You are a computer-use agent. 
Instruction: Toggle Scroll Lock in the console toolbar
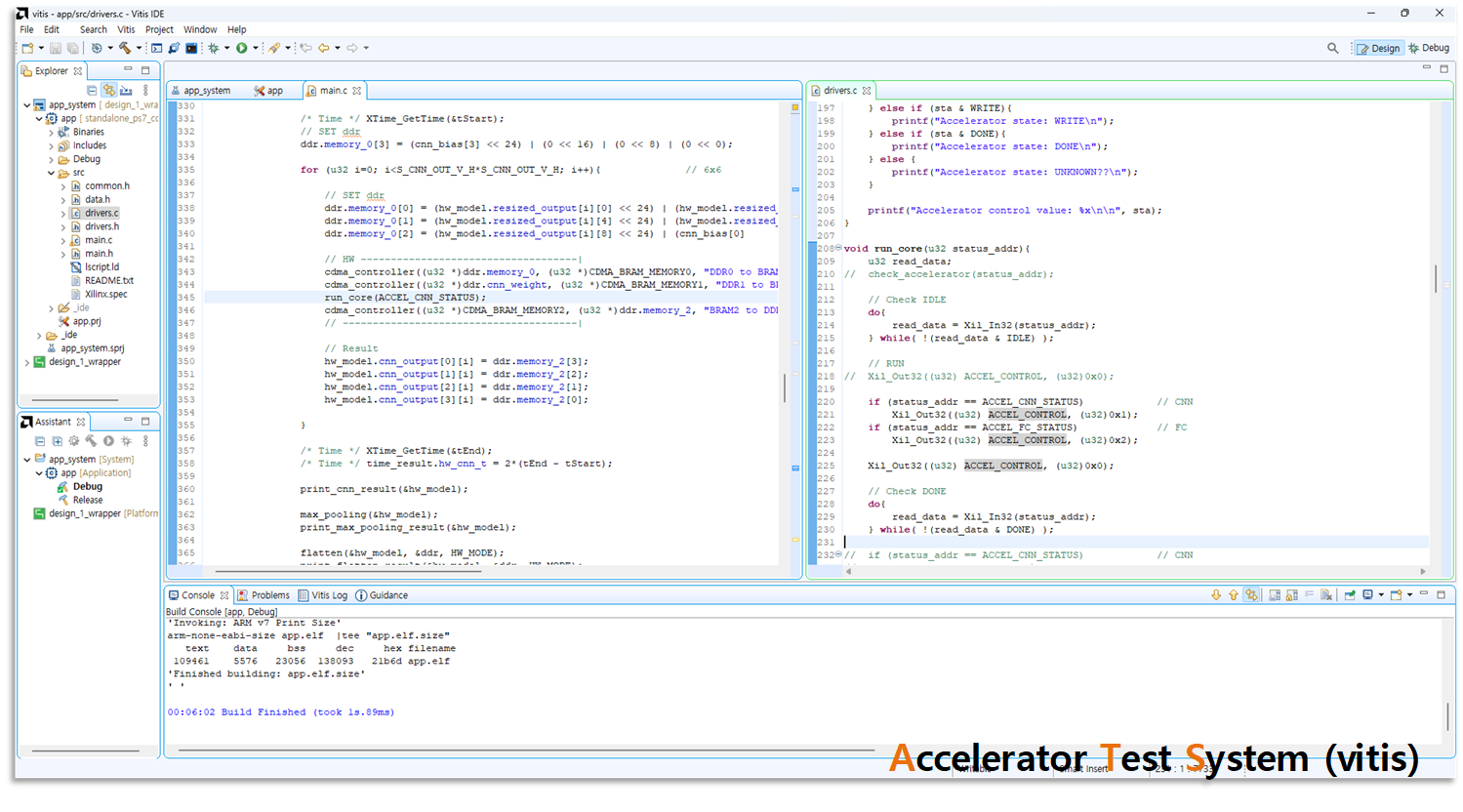(x=1292, y=594)
